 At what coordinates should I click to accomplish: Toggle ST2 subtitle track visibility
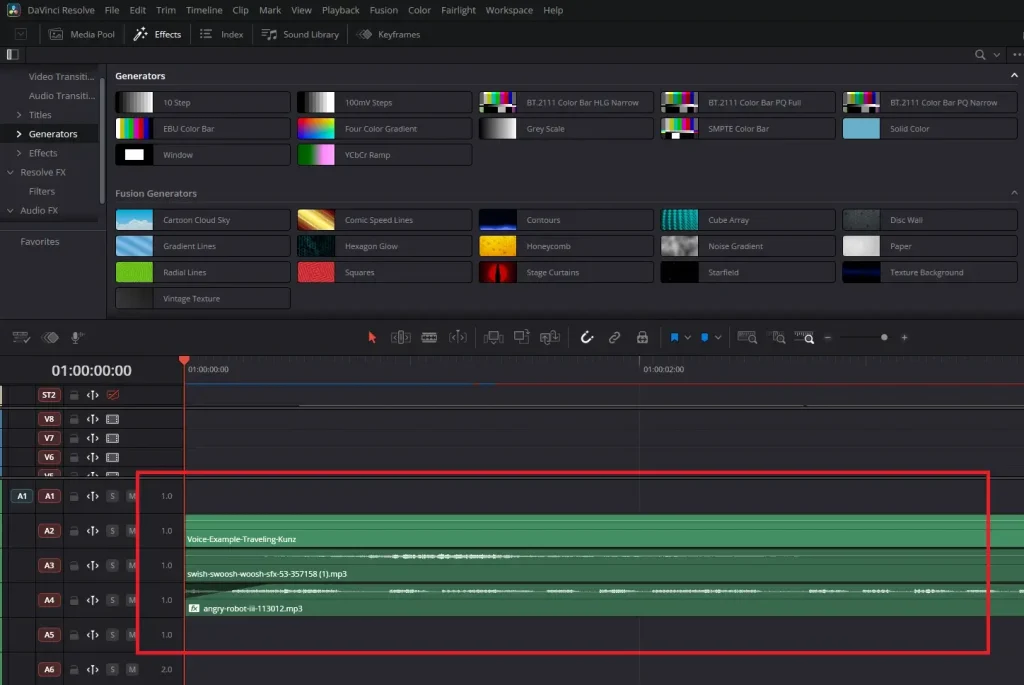113,395
